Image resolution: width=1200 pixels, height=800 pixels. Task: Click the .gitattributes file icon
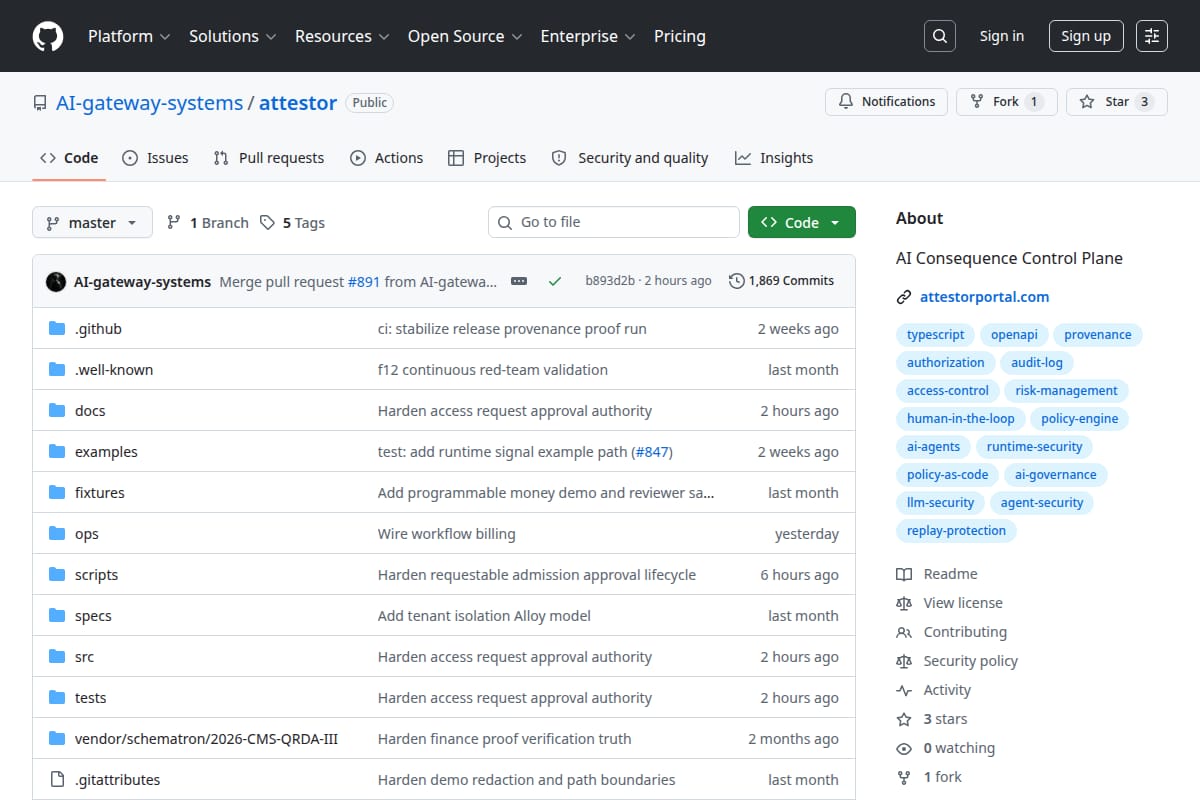57,780
